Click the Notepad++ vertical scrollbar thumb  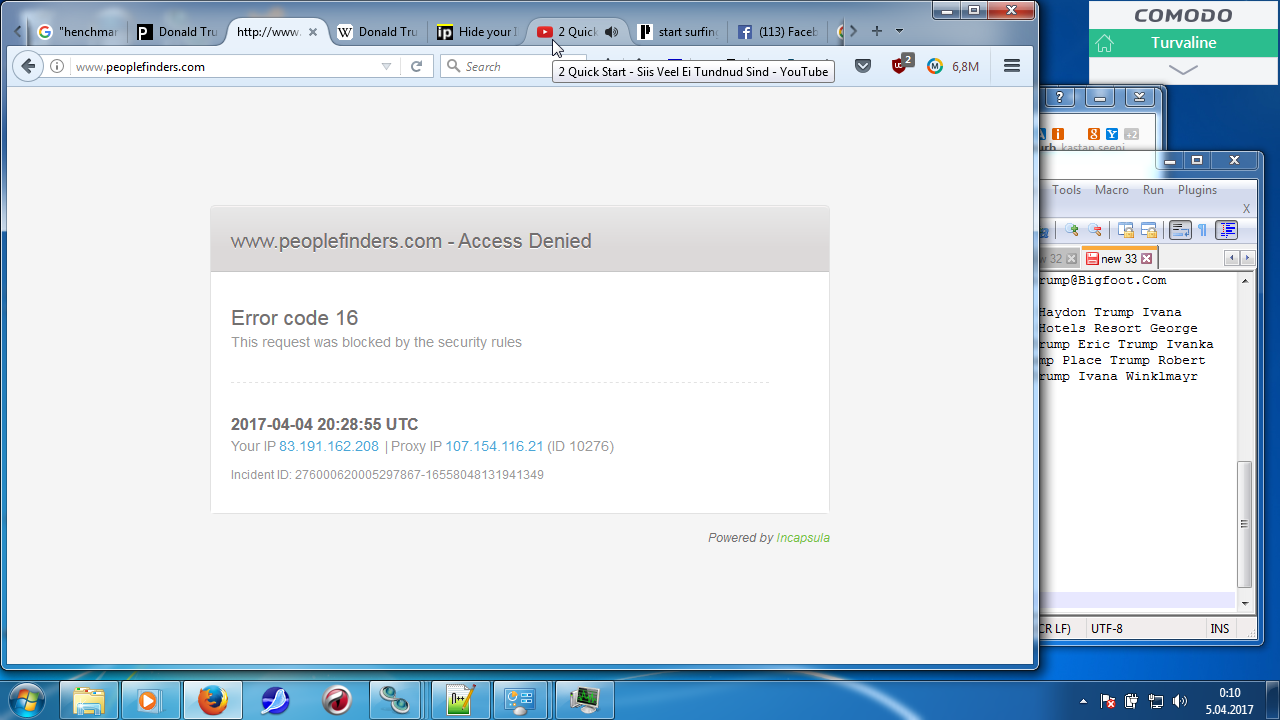pos(1245,524)
